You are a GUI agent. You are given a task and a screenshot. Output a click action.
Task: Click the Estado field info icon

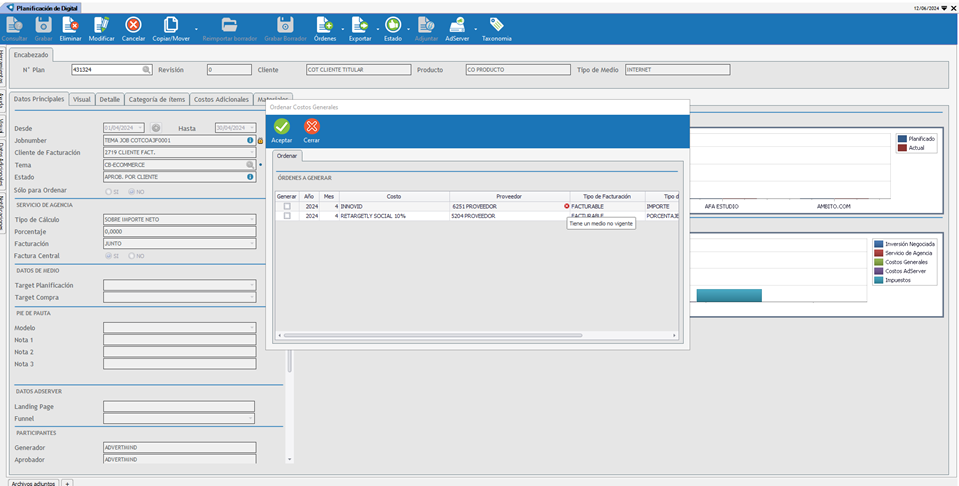coord(250,177)
